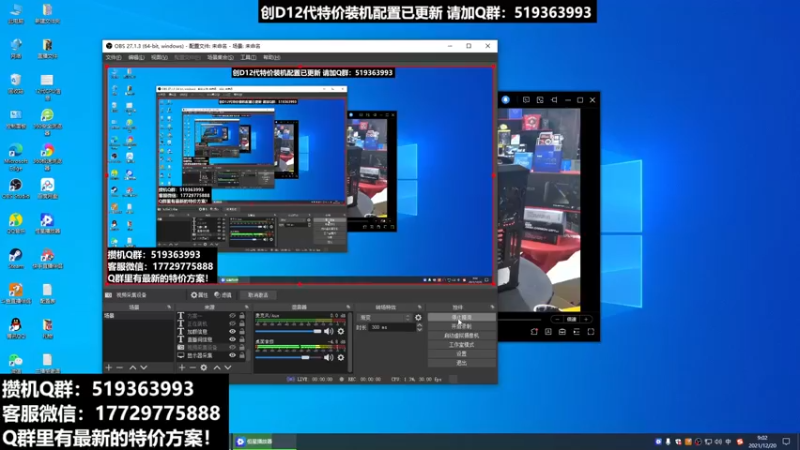
Task: Click the deactivate button beside Filters
Action: (x=258, y=295)
